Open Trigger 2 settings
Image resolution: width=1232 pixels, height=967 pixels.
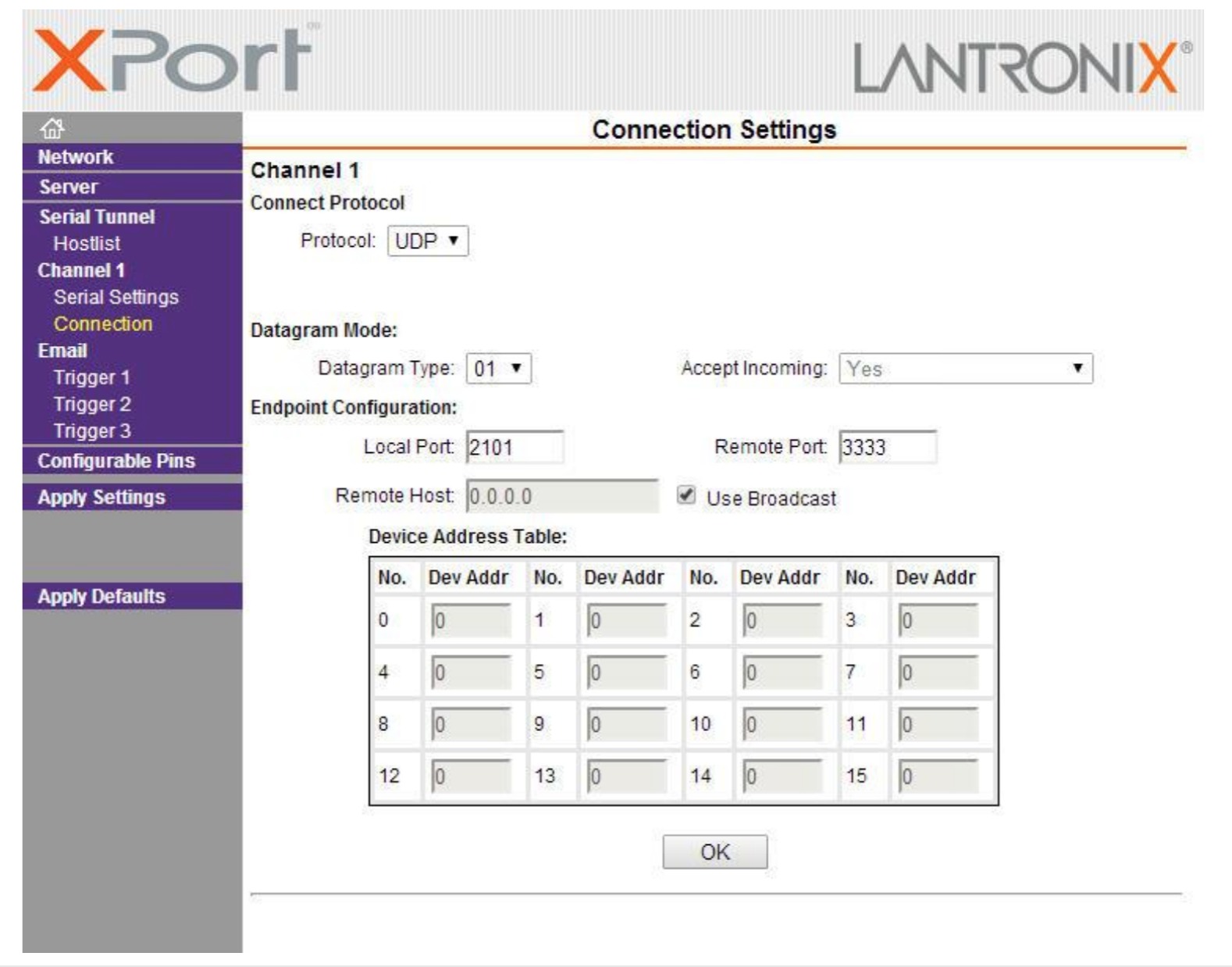pos(92,404)
